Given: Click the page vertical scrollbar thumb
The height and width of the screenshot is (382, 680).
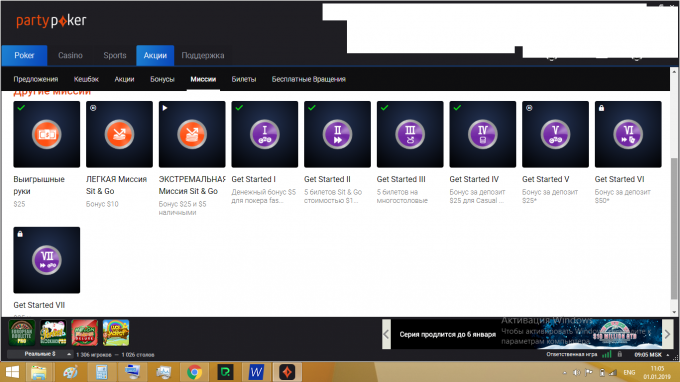Looking at the screenshot, I should click(x=674, y=228).
